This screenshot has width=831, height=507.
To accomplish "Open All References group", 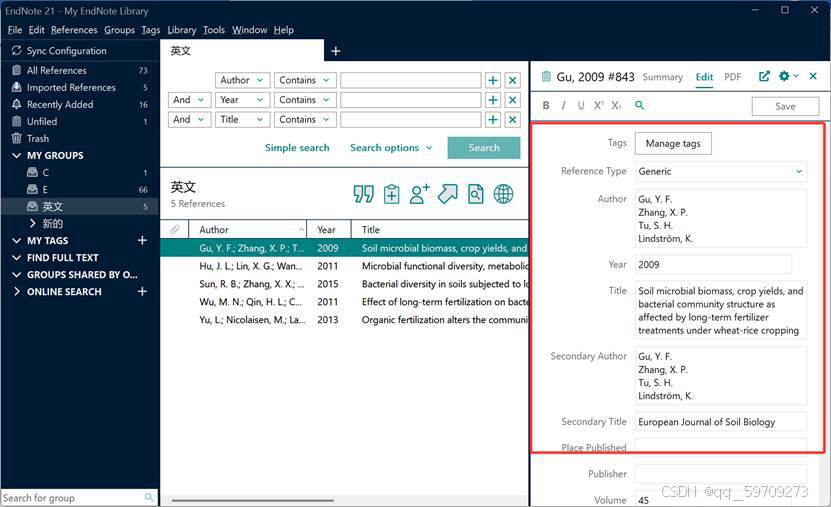I will (x=79, y=70).
